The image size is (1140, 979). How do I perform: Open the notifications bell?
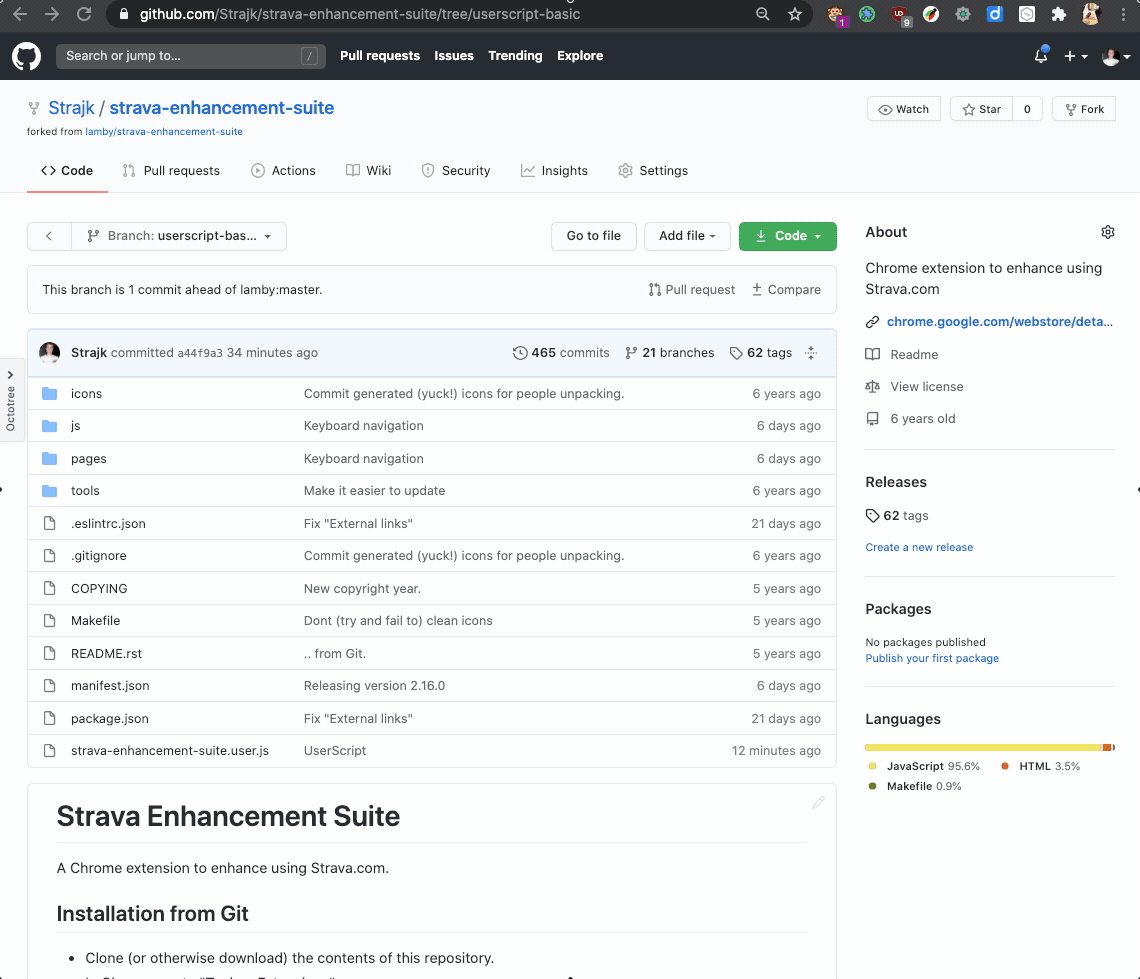click(x=1041, y=55)
